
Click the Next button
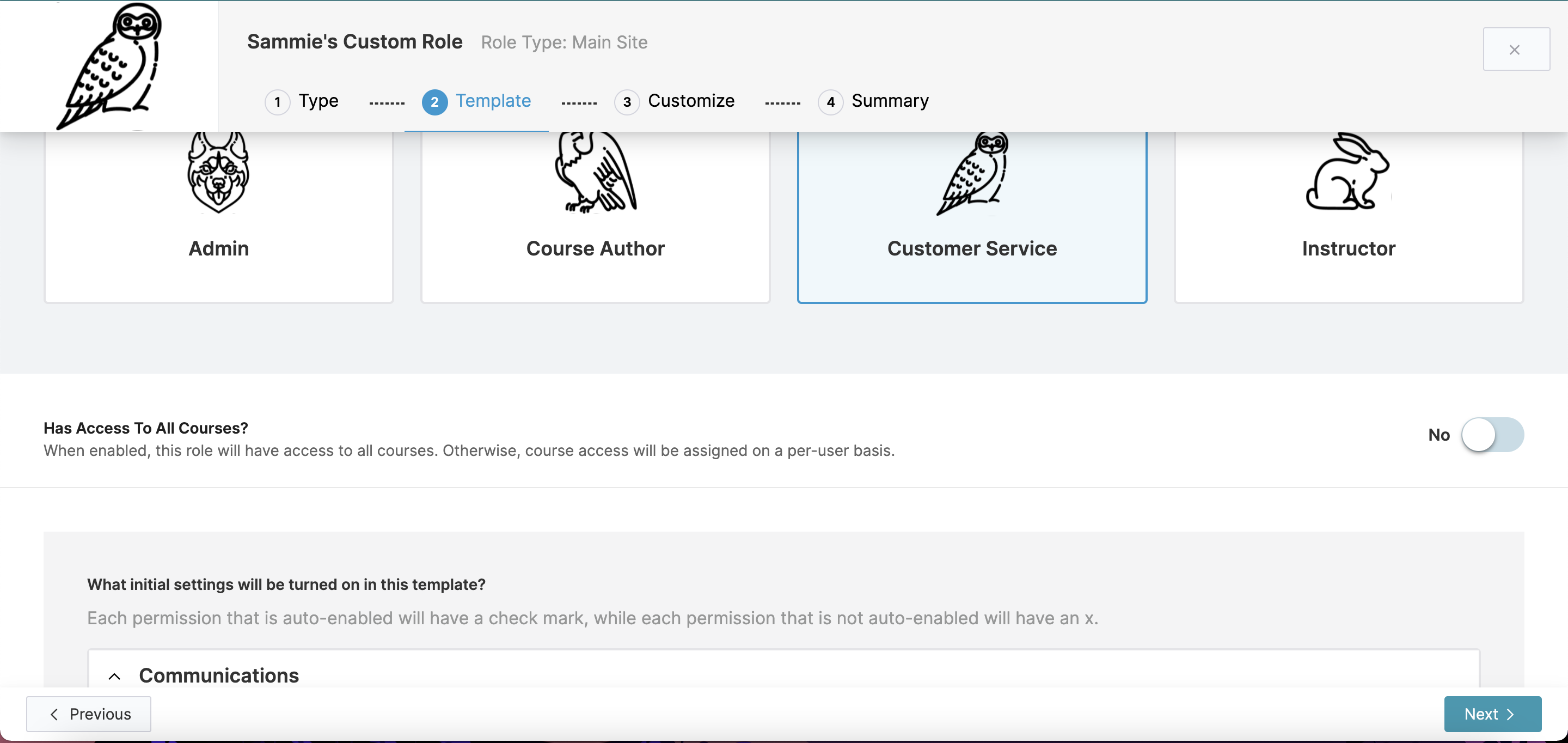1492,714
